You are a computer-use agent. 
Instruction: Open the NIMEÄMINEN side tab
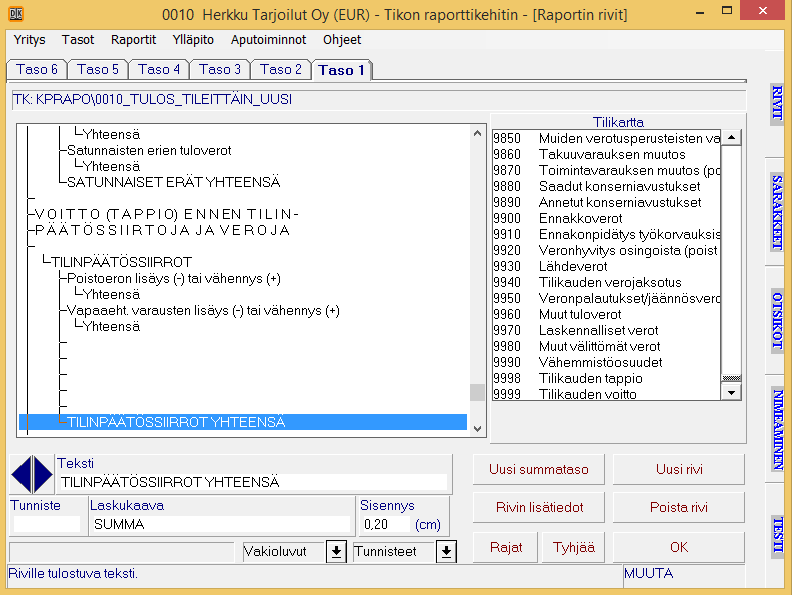[777, 430]
